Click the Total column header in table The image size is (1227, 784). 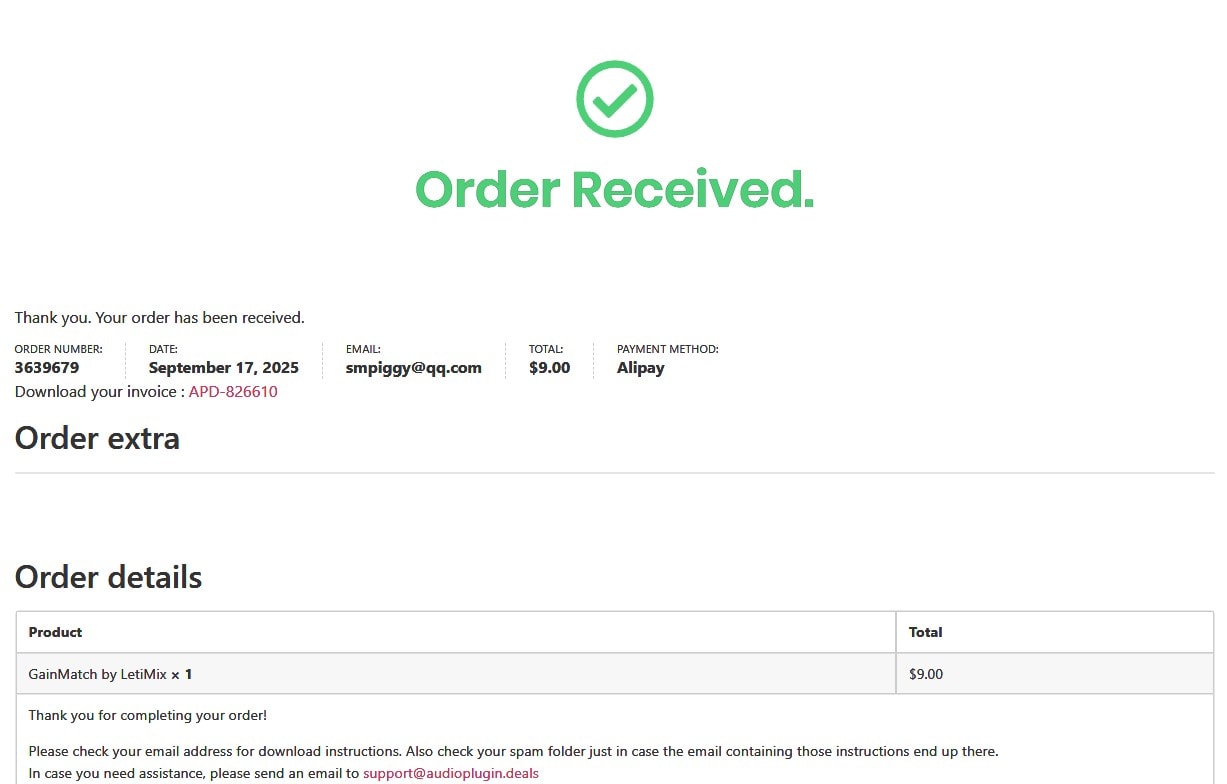click(x=925, y=632)
